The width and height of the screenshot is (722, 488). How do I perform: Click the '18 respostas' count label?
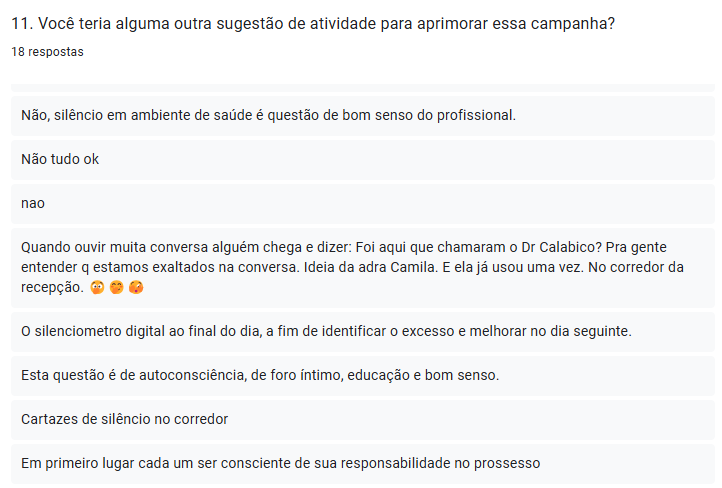[x=48, y=51]
